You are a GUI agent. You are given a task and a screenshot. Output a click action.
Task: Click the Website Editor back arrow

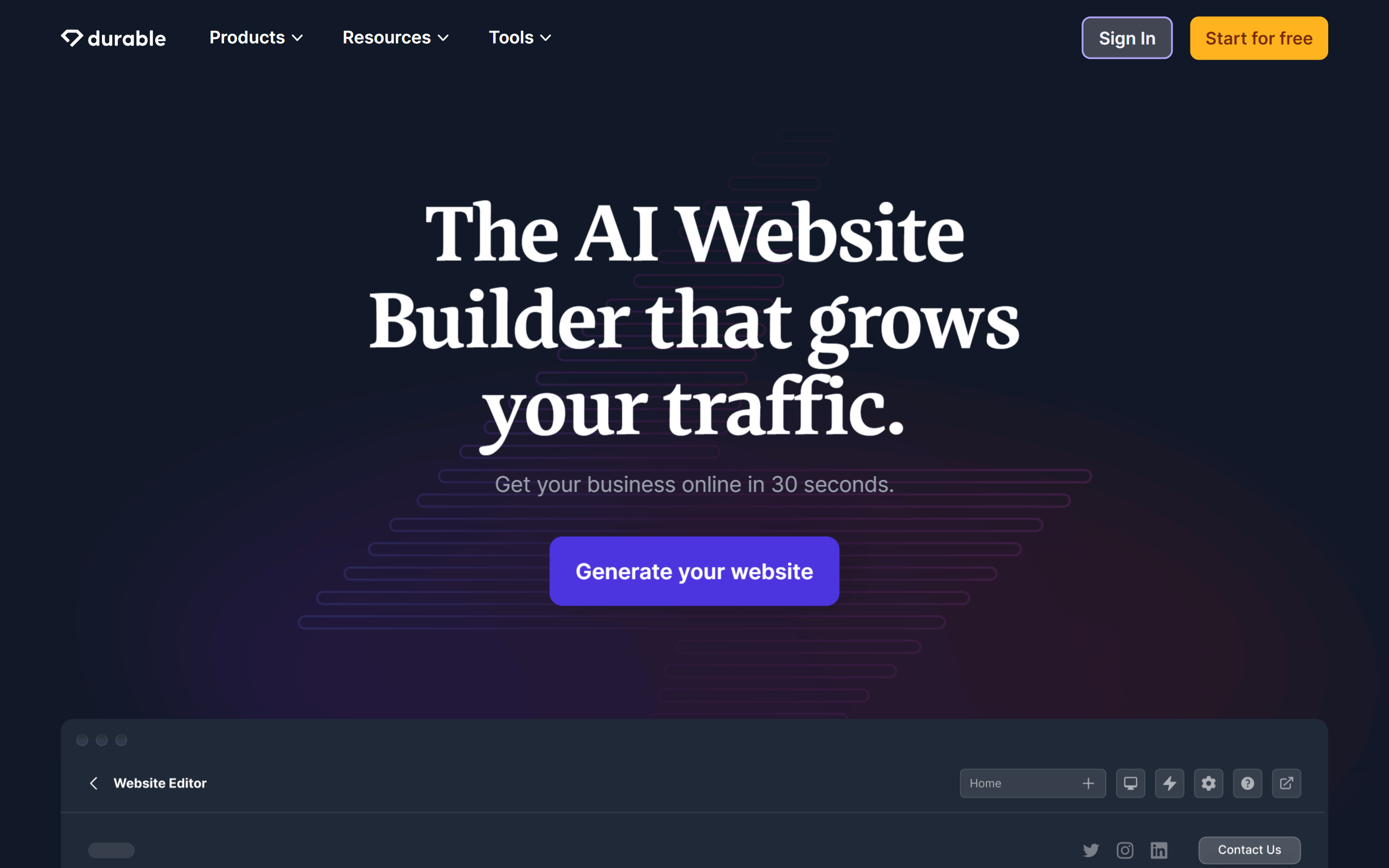91,783
